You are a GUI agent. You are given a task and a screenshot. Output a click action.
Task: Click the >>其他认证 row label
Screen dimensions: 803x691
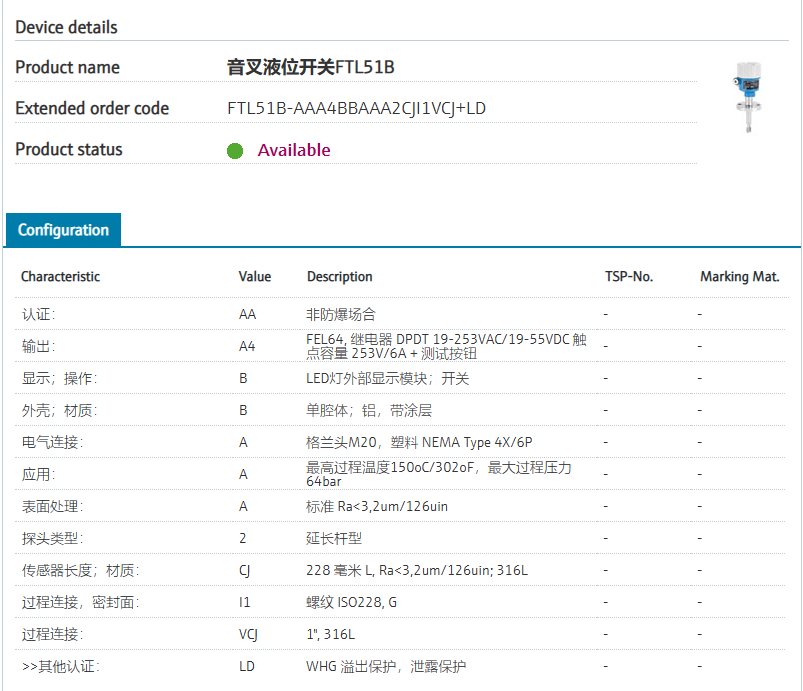pyautogui.click(x=60, y=666)
